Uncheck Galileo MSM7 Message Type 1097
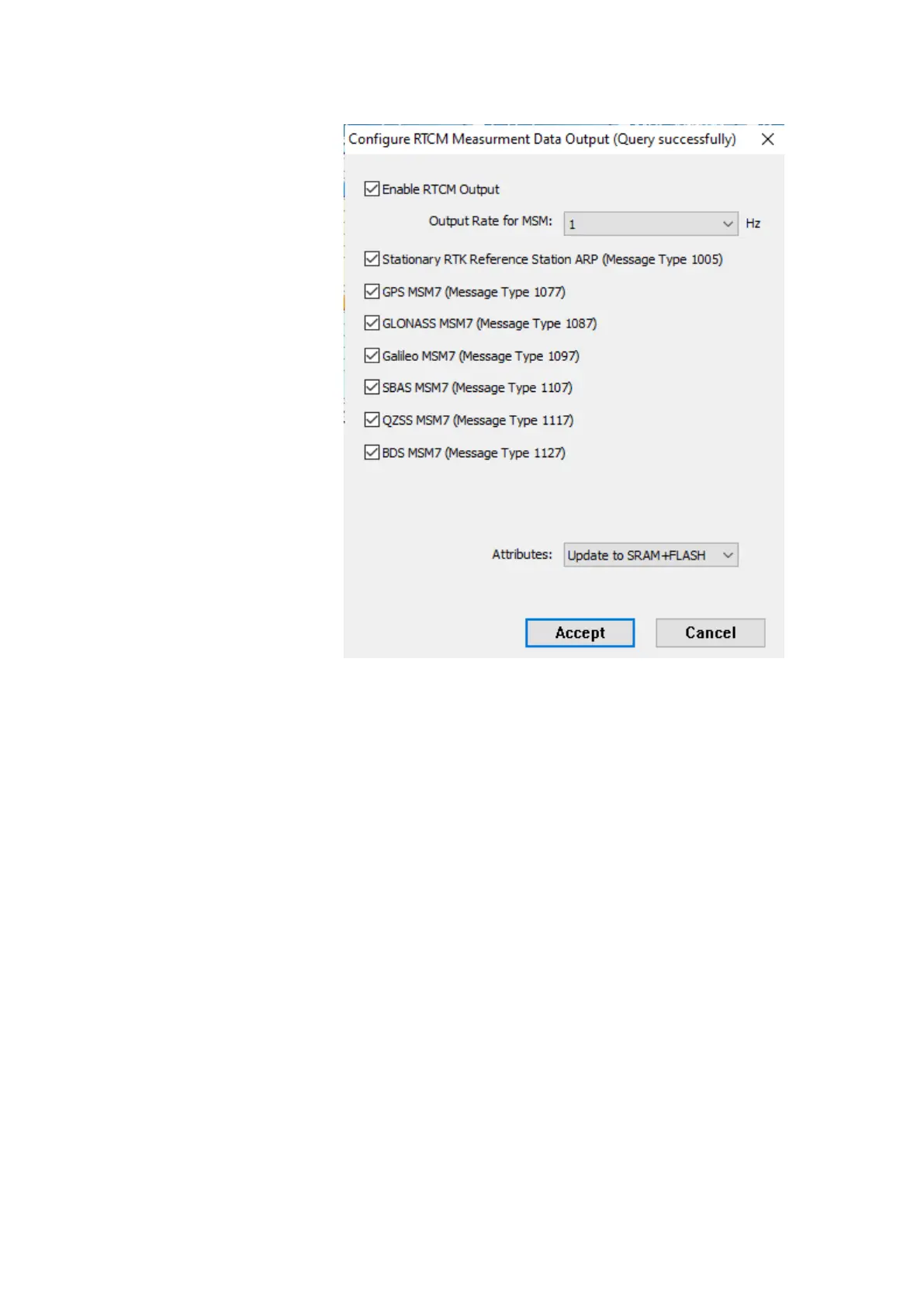Viewport: 924px width, 1307px height. pos(372,355)
